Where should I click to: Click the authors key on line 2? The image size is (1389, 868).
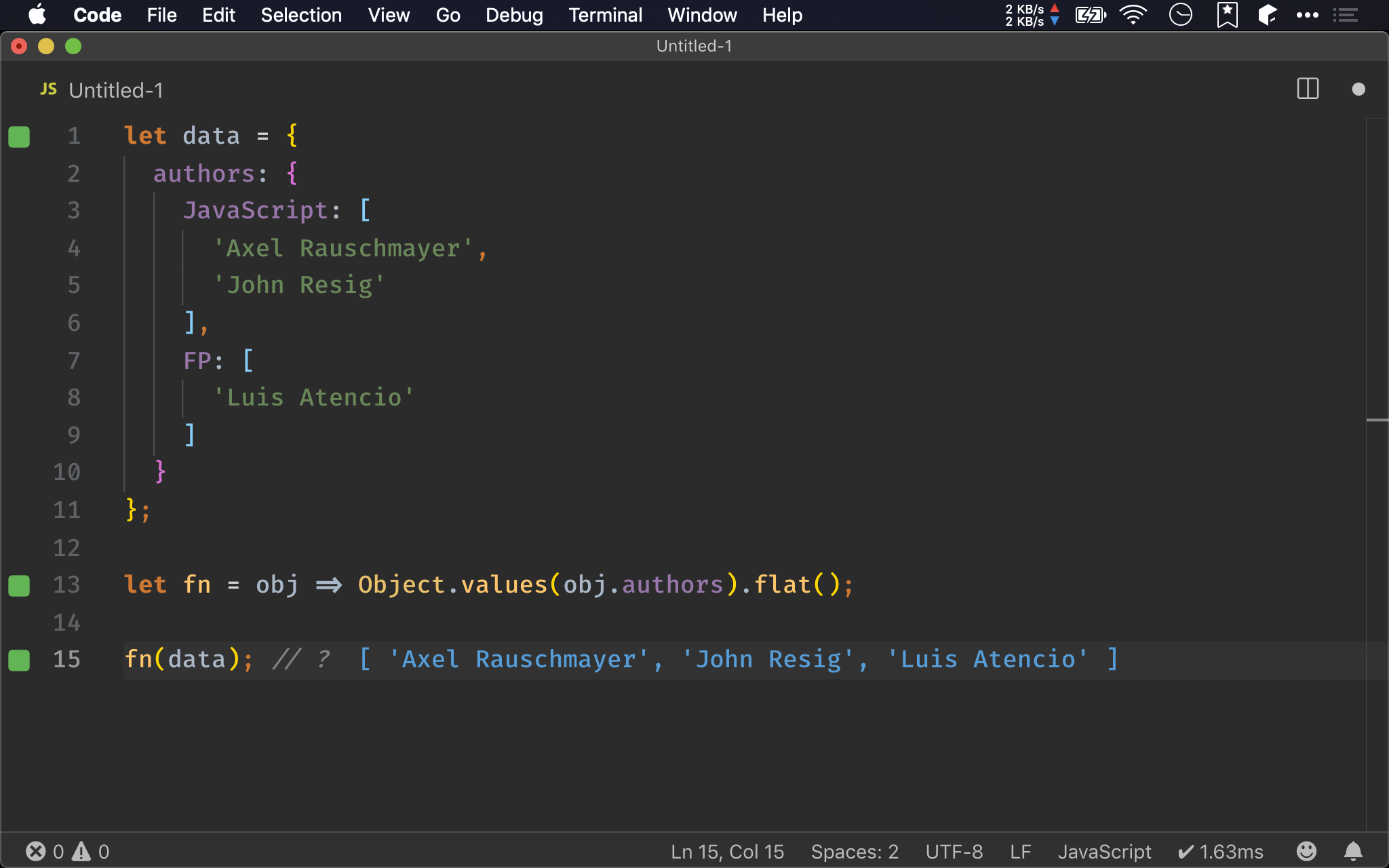(203, 174)
